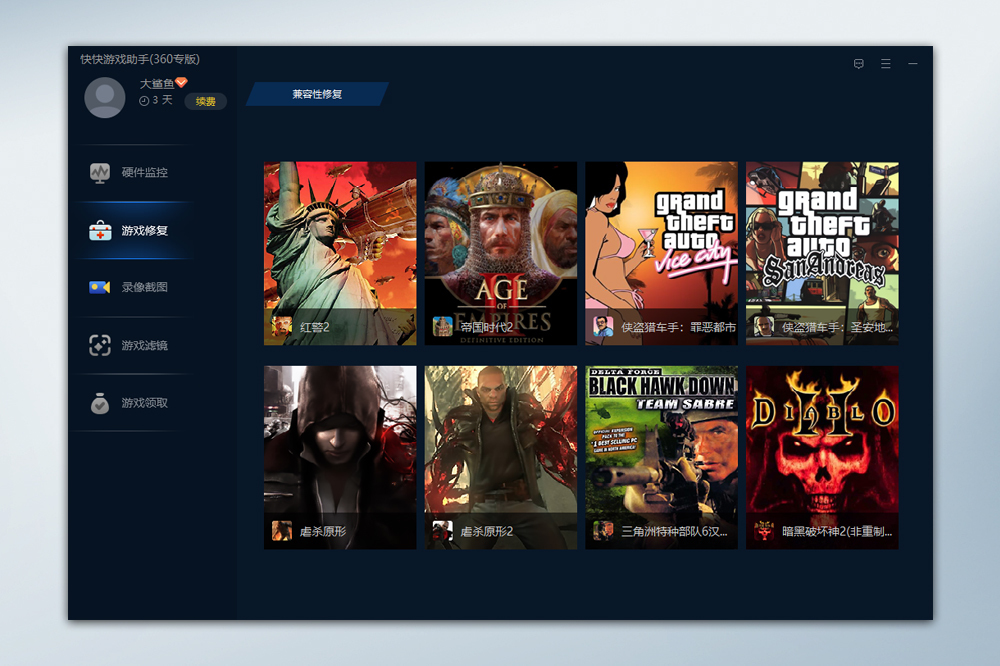Viewport: 1000px width, 666px height.
Task: Pick the 虐杀原形2 game cover
Action: point(501,455)
